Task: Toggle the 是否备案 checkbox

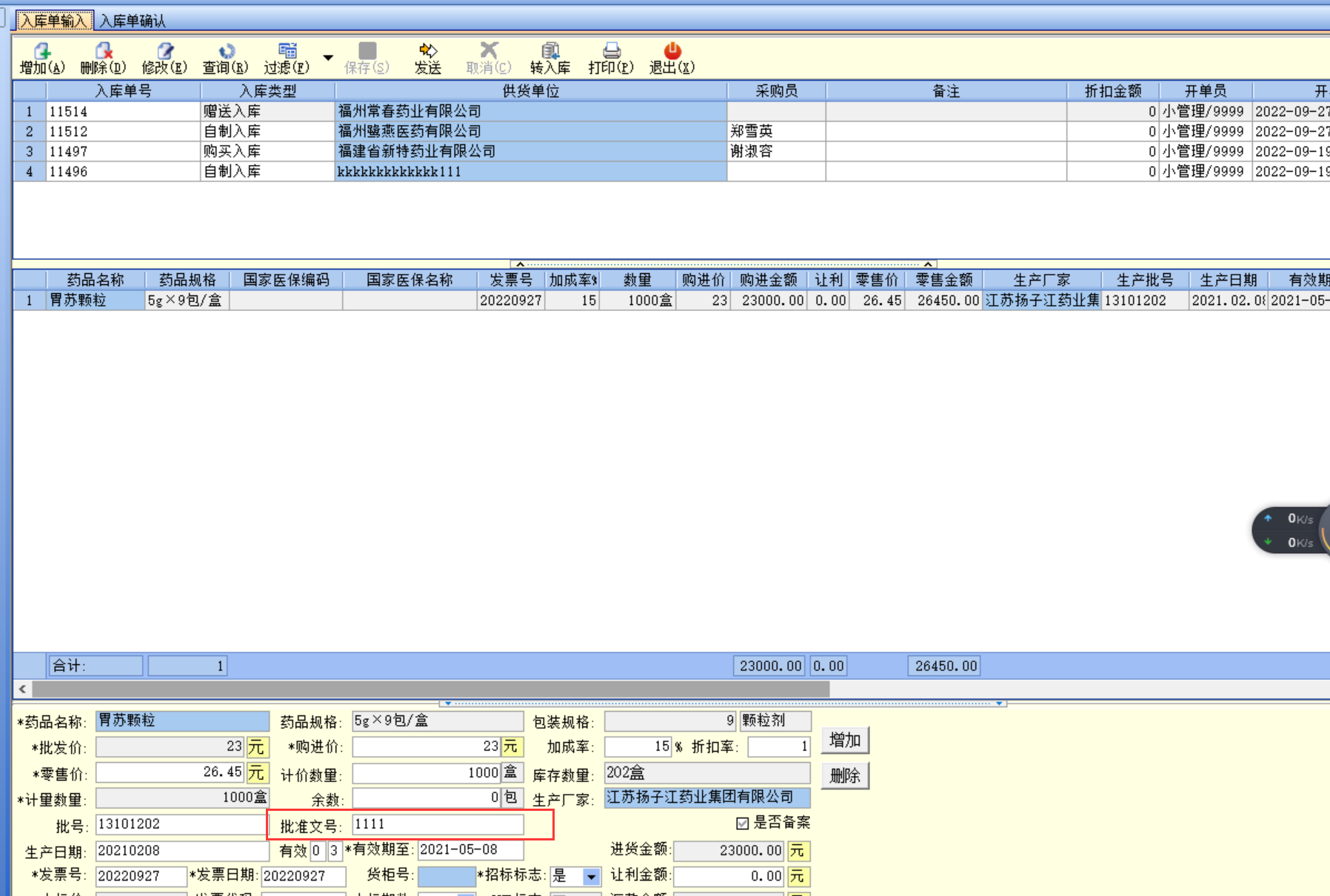Action: pyautogui.click(x=743, y=823)
